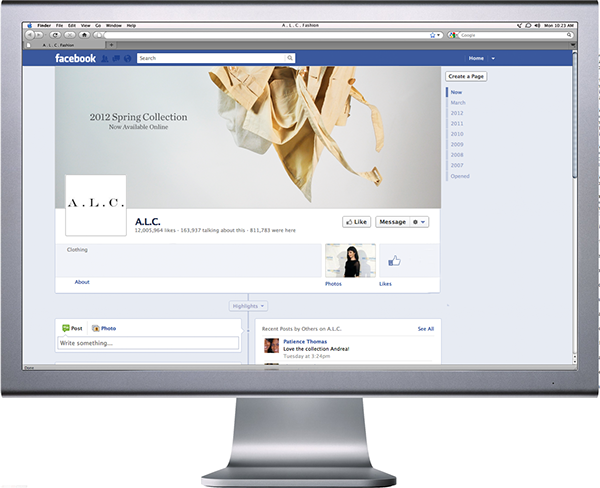Open the page options dropdown arrow near Message
Screen dimensions: 600x488
point(423,222)
